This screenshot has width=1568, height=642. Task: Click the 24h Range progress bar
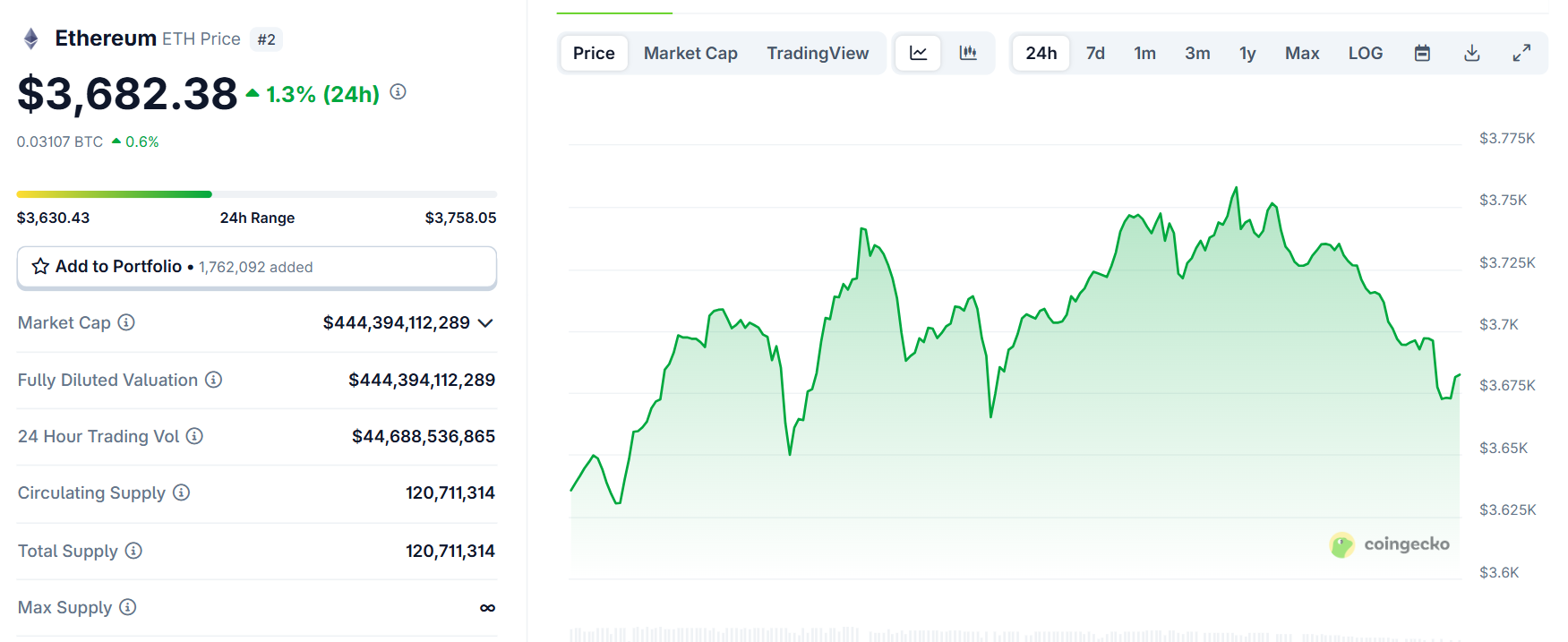[x=257, y=194]
